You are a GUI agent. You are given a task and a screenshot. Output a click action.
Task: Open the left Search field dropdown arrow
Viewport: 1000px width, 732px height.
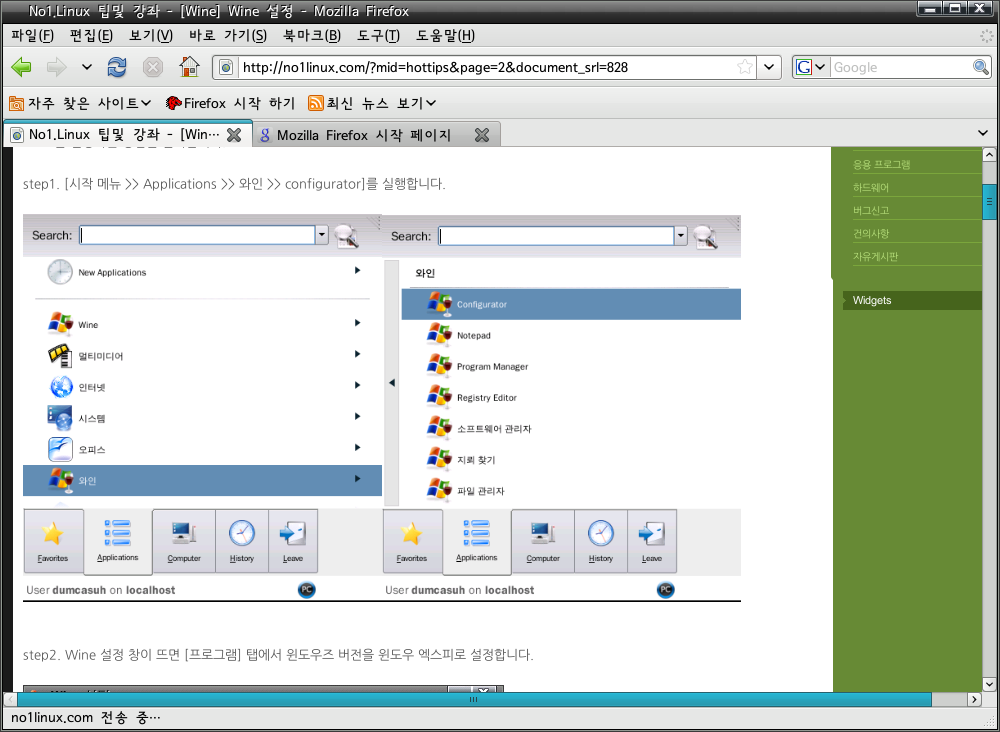pos(322,235)
